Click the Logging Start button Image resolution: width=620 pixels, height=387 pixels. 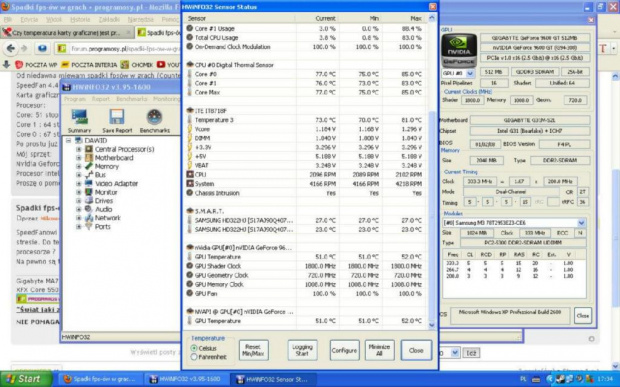(x=302, y=350)
